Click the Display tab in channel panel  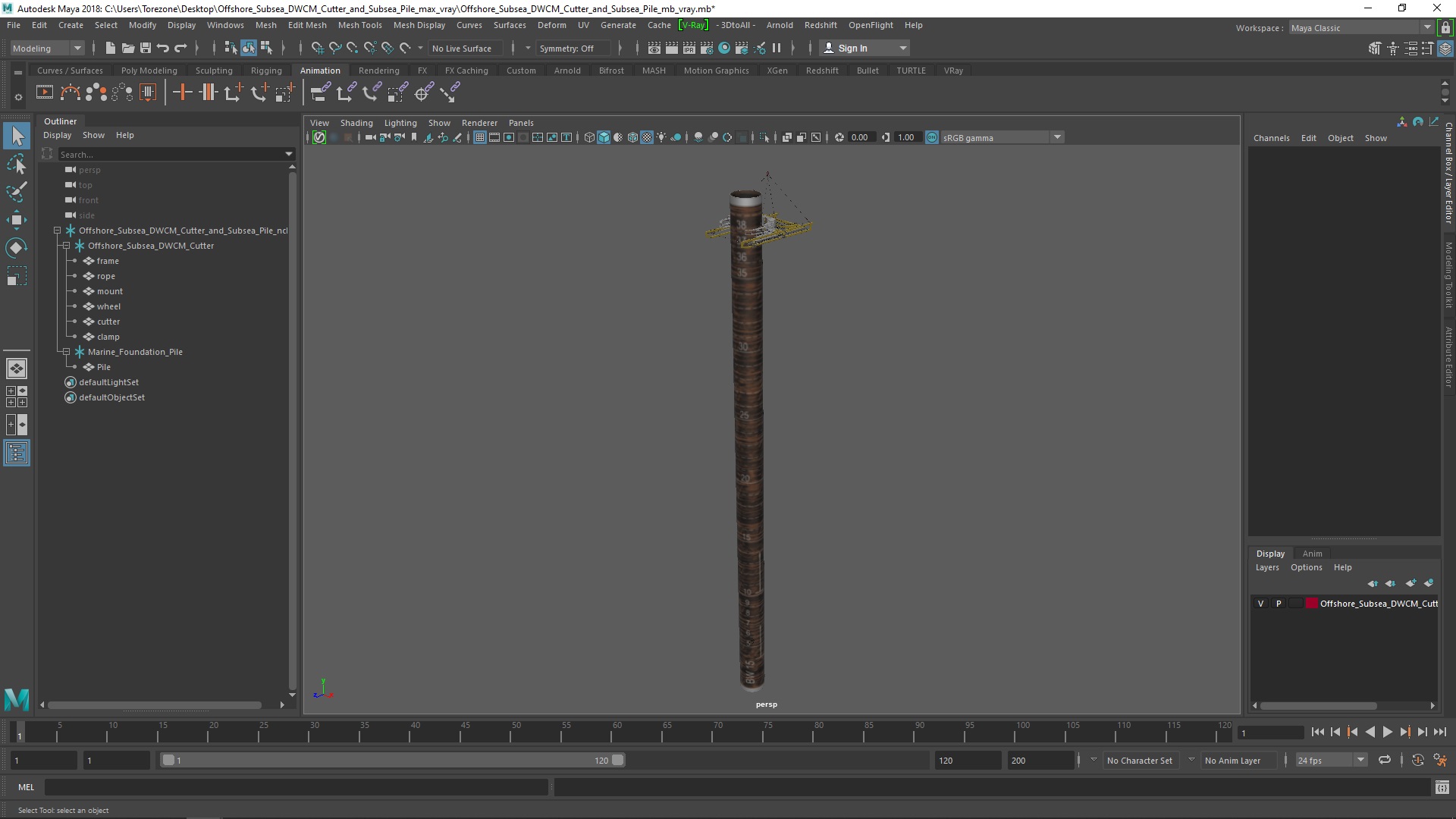(1269, 553)
